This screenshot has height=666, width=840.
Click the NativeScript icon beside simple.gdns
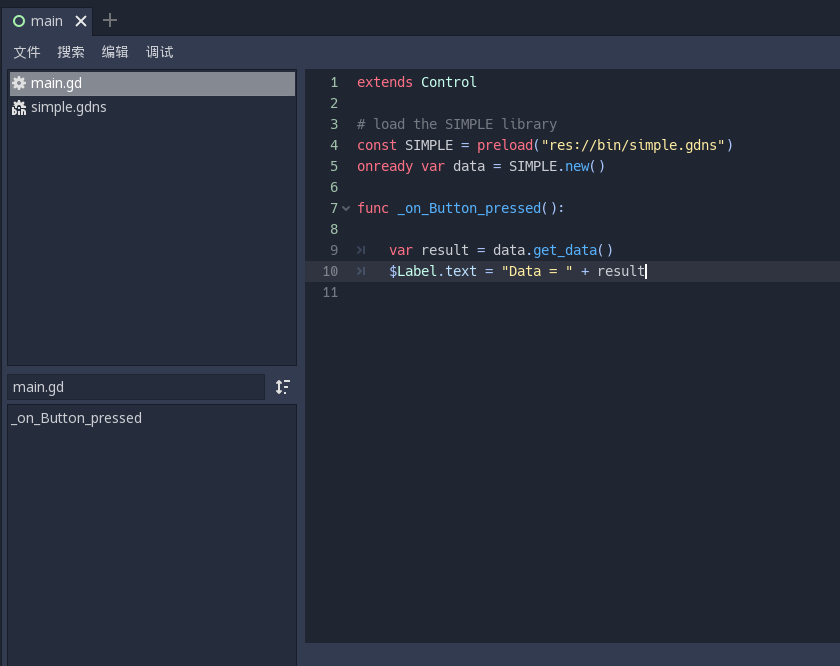(x=18, y=107)
